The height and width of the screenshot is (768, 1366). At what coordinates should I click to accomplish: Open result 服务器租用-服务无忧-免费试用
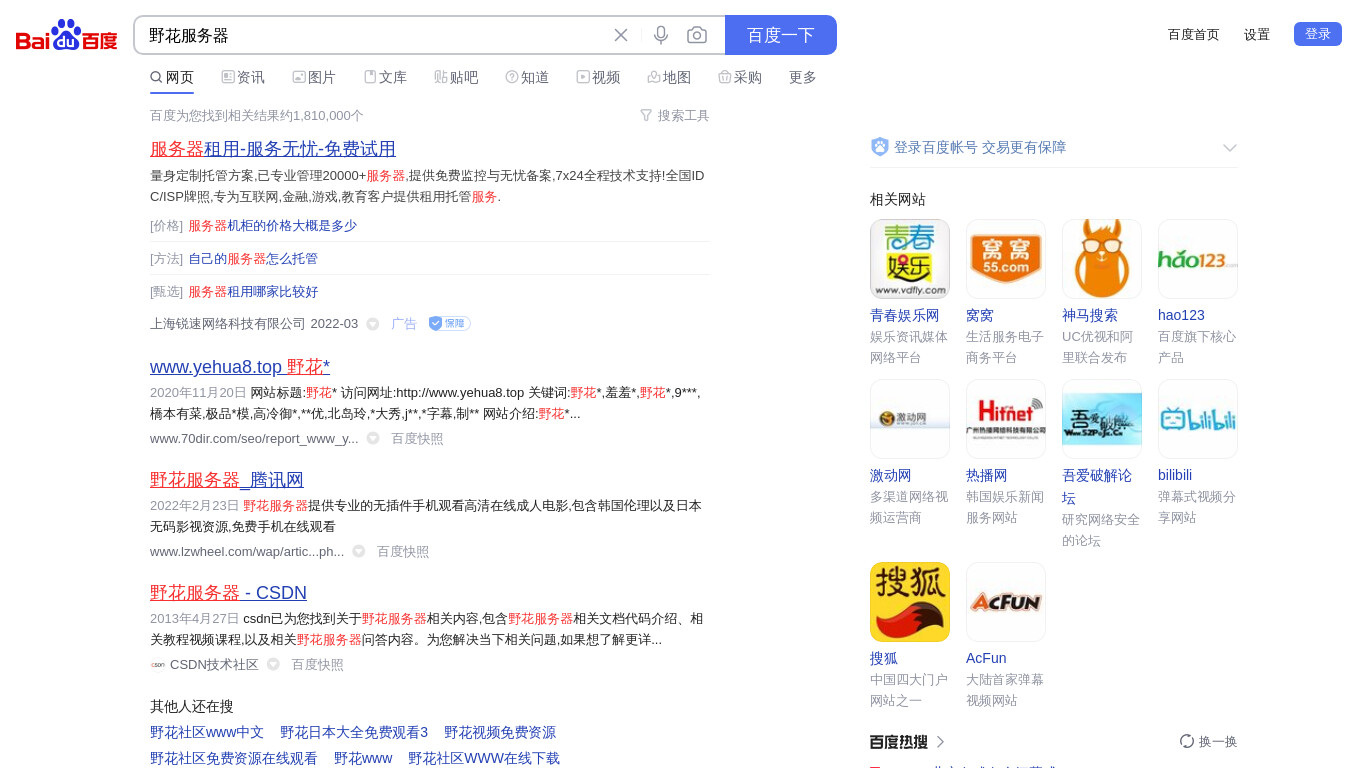273,149
